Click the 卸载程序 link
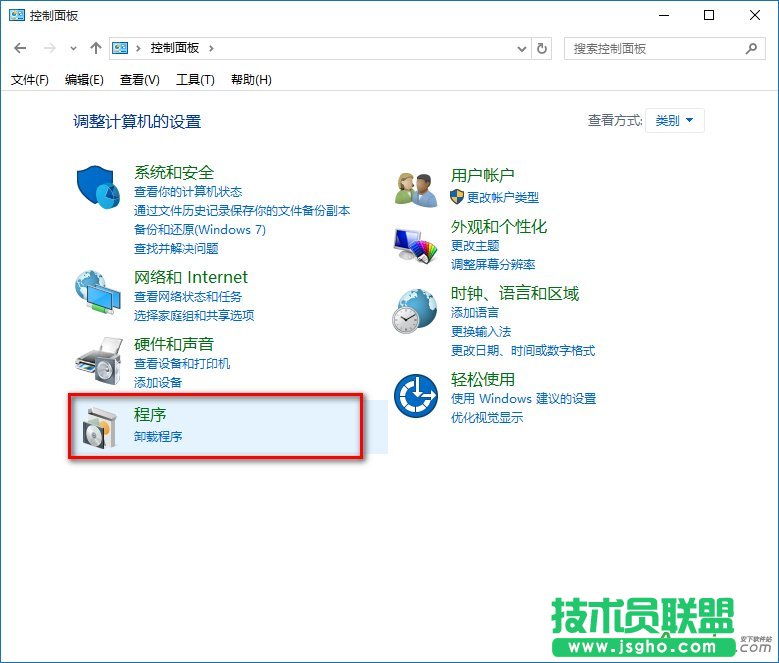Viewport: 779px width, 663px height. (x=158, y=437)
